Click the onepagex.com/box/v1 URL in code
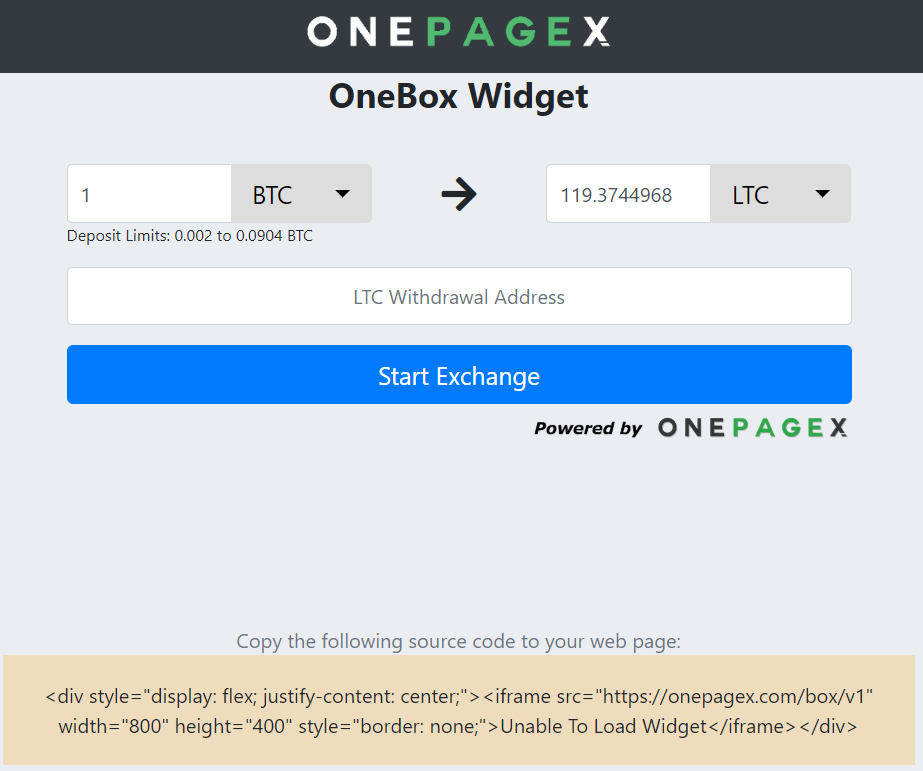This screenshot has height=771, width=923. [733, 696]
